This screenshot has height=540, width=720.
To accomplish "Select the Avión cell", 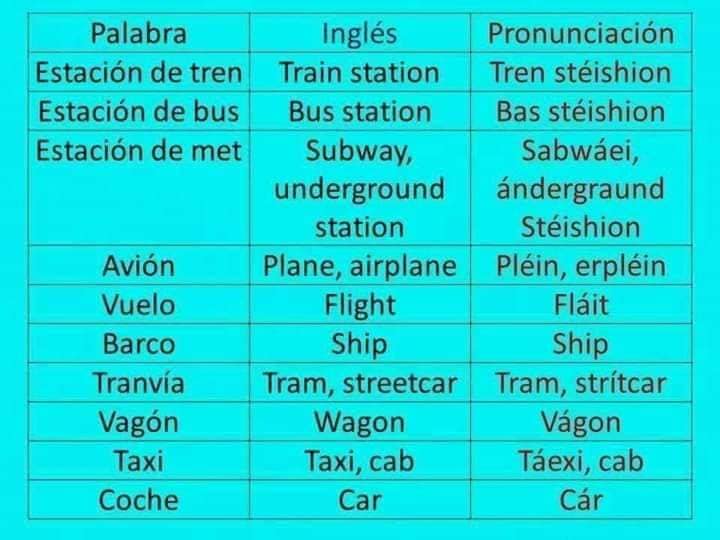I will [x=139, y=265].
